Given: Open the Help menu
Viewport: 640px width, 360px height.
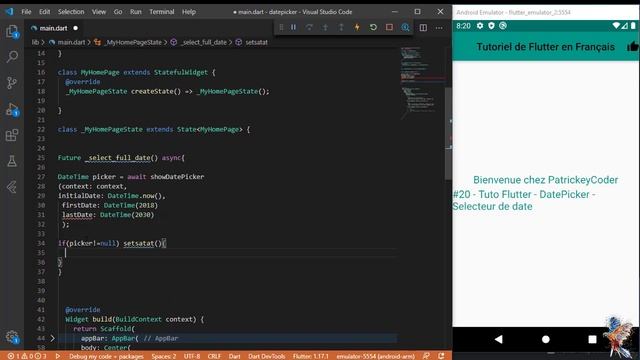Looking at the screenshot, I should point(189,12).
